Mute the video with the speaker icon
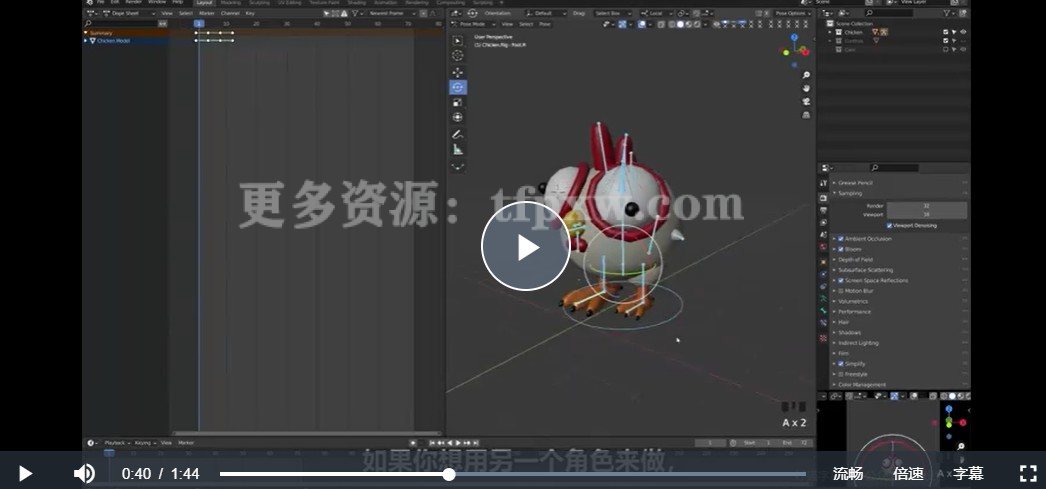This screenshot has width=1046, height=489. coord(84,474)
